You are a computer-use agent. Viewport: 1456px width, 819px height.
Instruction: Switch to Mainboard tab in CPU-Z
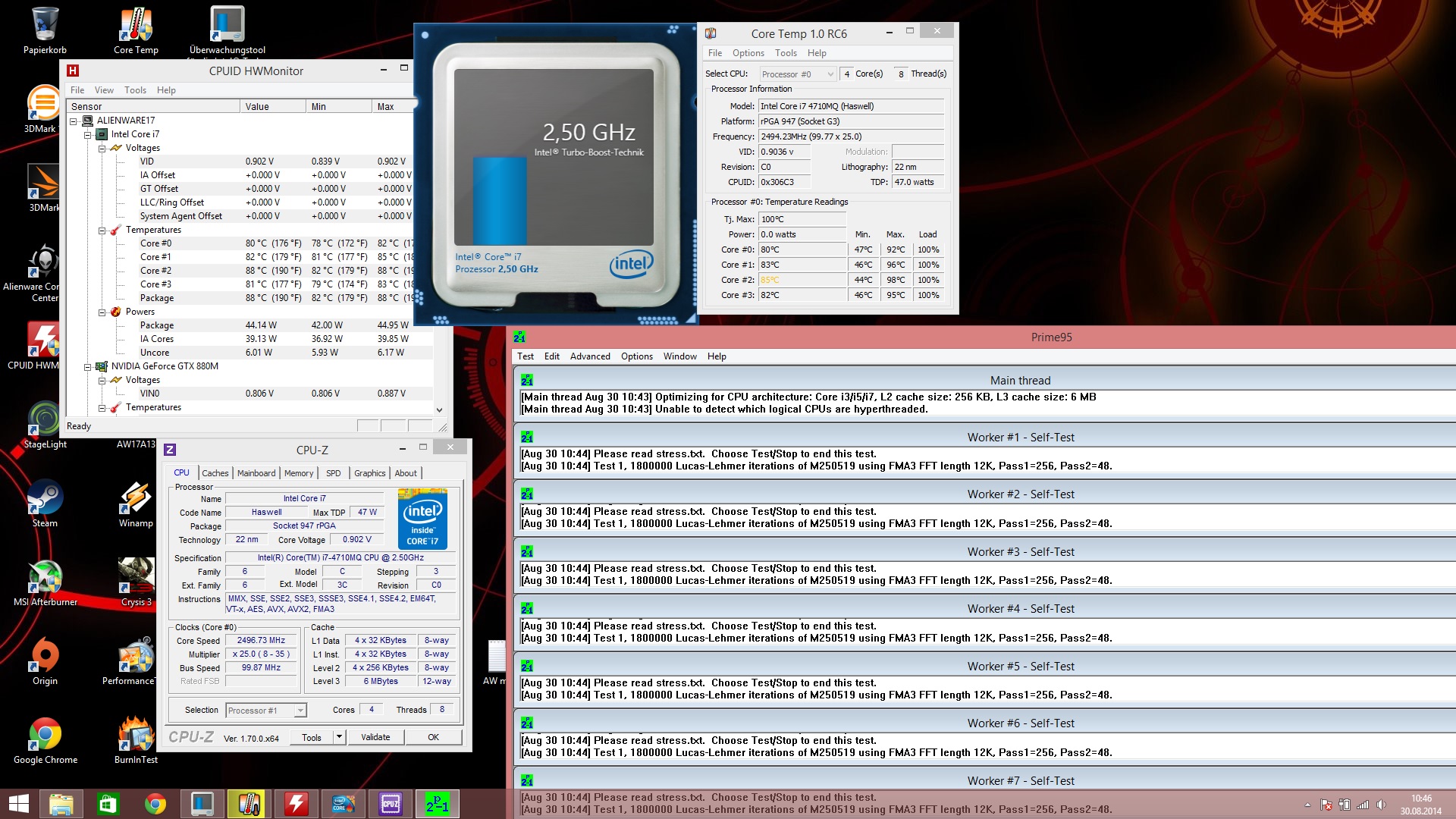coord(256,473)
